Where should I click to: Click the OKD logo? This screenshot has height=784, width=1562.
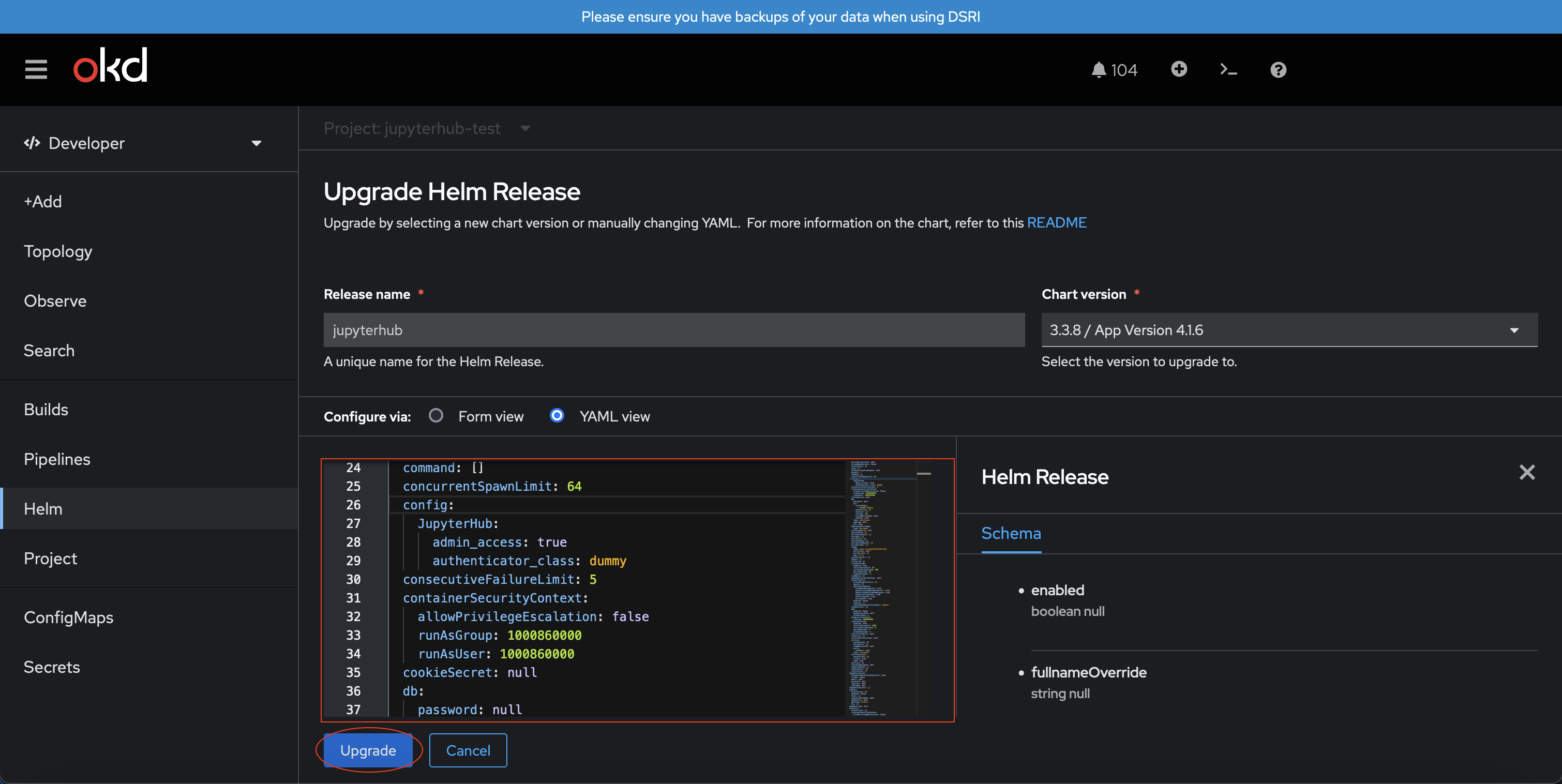tap(110, 65)
